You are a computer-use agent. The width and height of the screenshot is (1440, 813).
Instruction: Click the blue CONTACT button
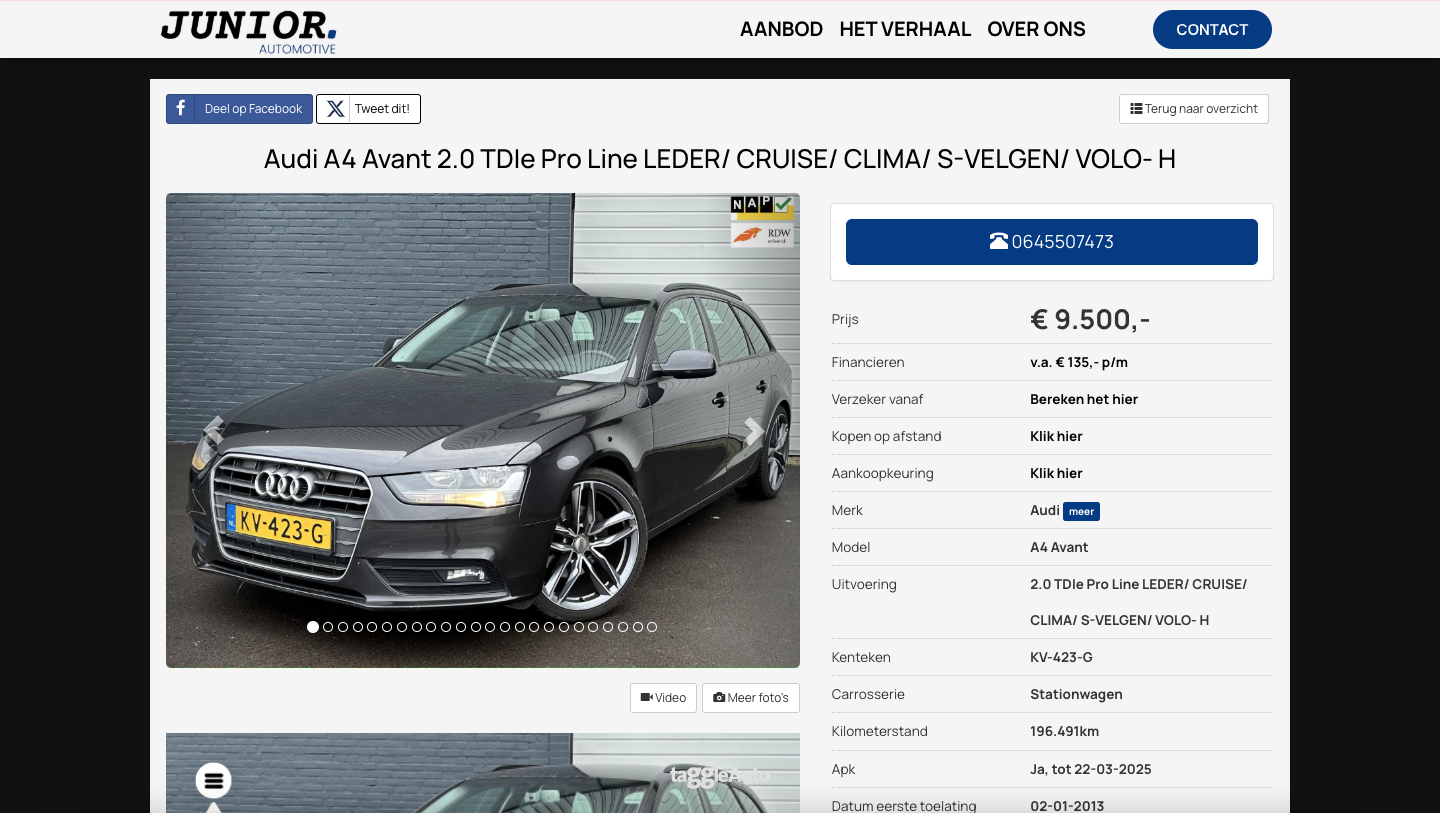point(1212,29)
